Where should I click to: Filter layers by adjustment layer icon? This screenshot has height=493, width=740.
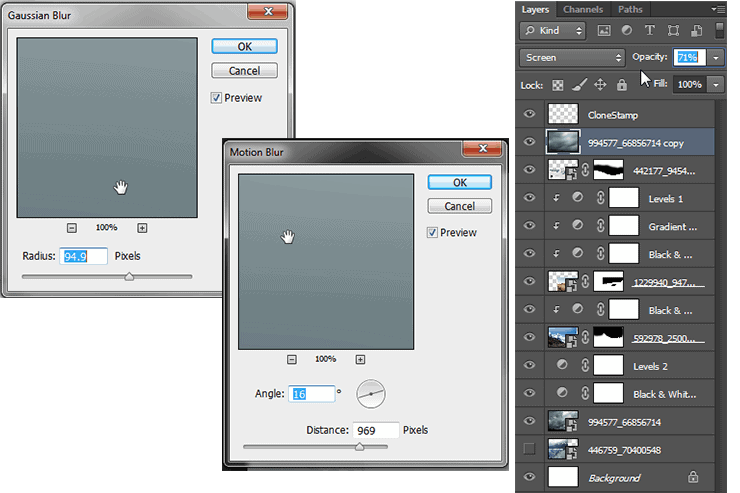point(627,30)
